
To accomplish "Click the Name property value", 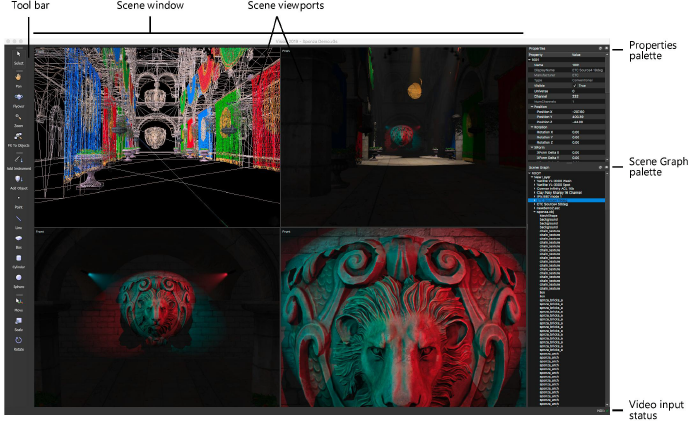I will pyautogui.click(x=588, y=65).
